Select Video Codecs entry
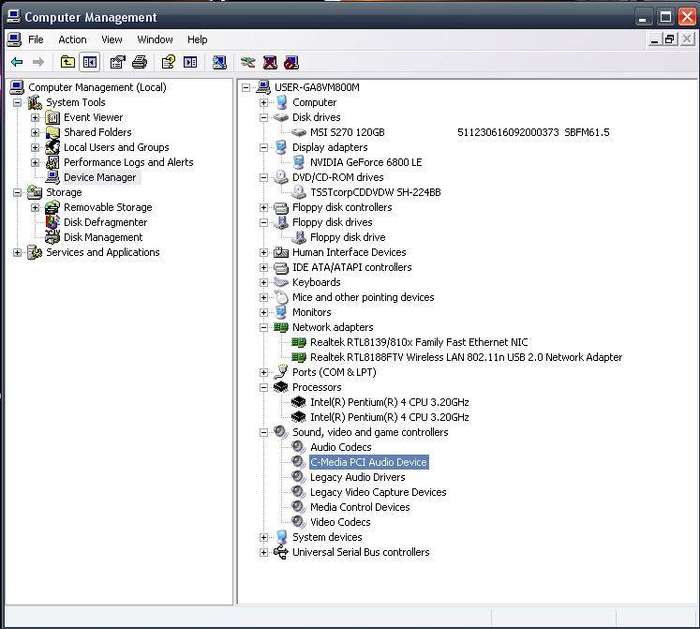Screen dimensions: 700x629 point(340,522)
